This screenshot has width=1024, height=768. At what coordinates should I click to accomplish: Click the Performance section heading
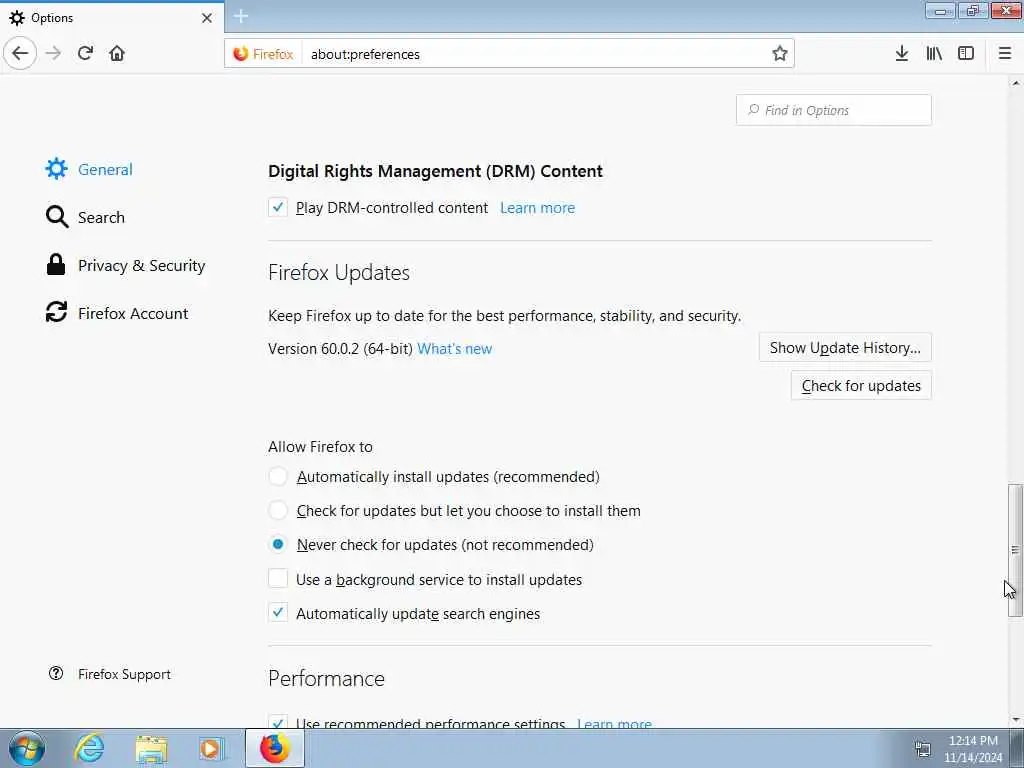click(327, 679)
